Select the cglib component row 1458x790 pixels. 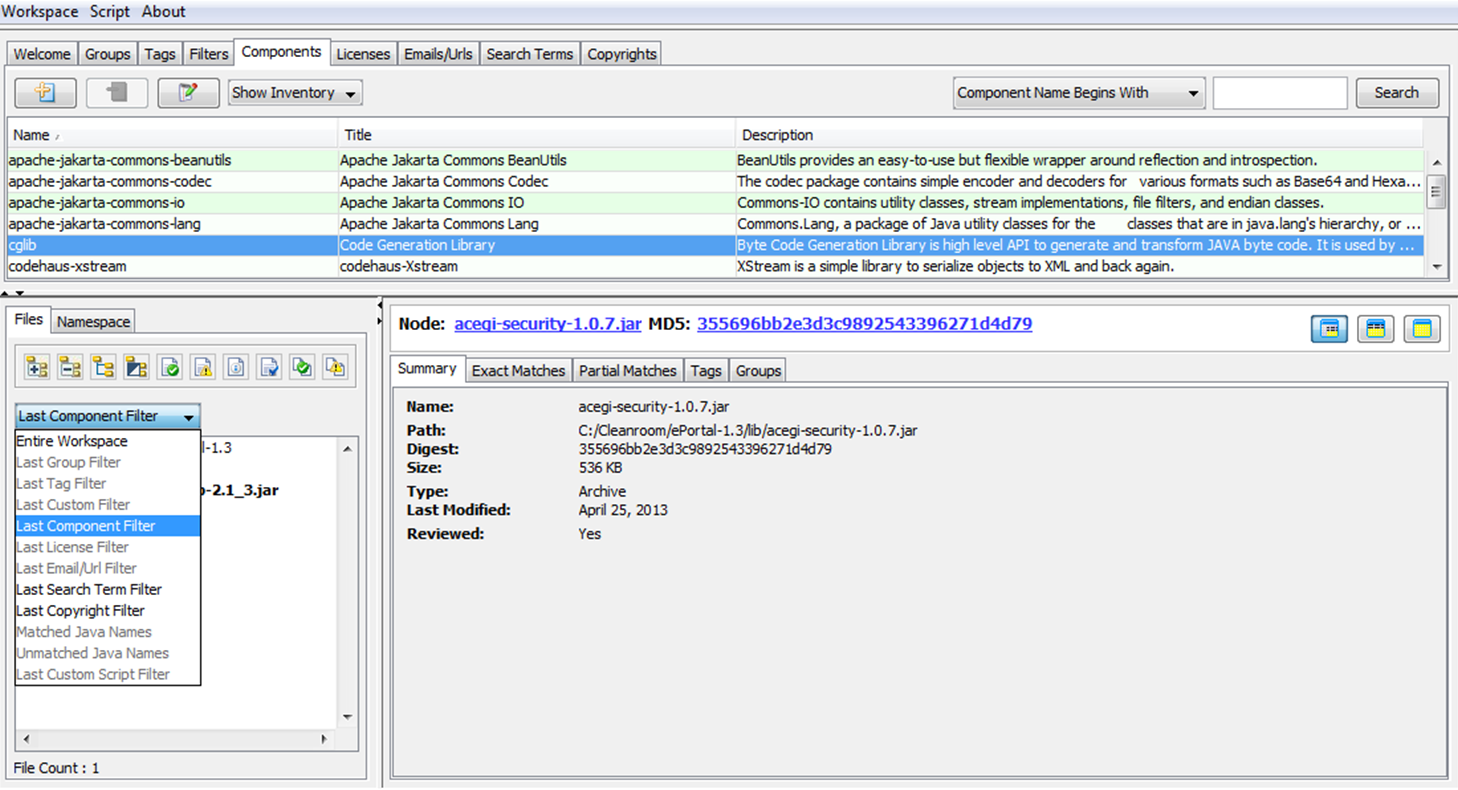coord(716,245)
